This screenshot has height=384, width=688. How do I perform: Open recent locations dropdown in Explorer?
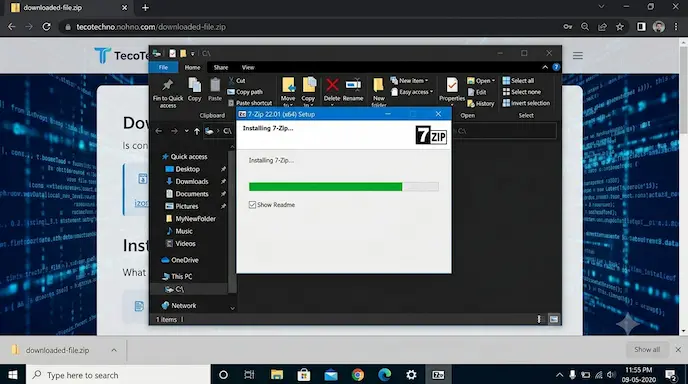[x=186, y=131]
